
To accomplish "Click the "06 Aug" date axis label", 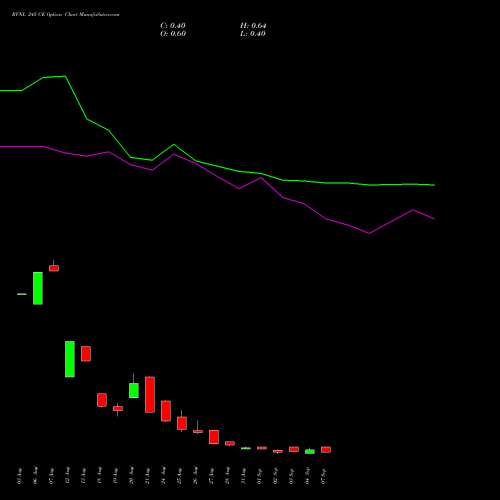I will (x=35, y=476).
